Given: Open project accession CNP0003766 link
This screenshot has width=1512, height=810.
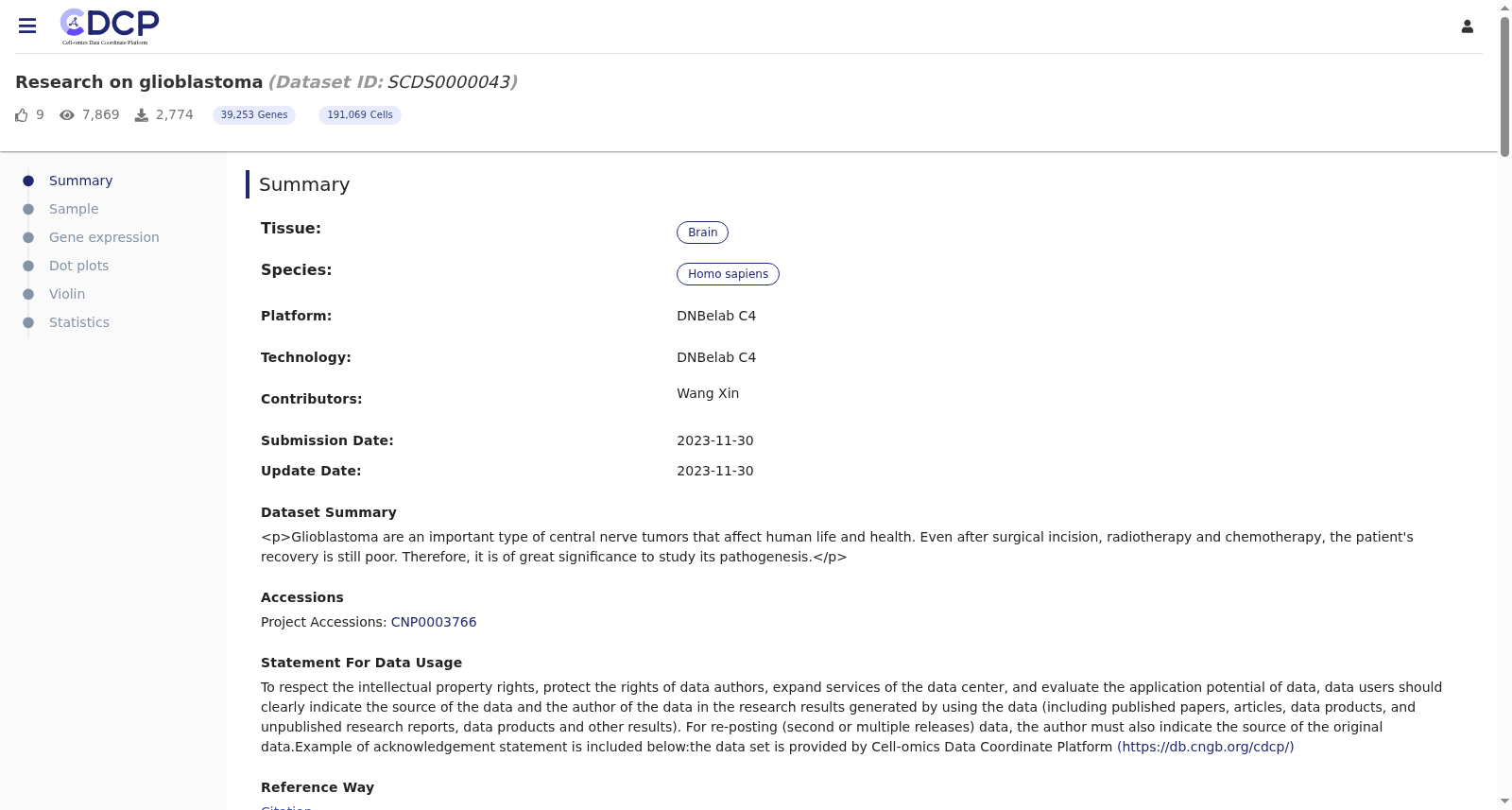Looking at the screenshot, I should [434, 622].
